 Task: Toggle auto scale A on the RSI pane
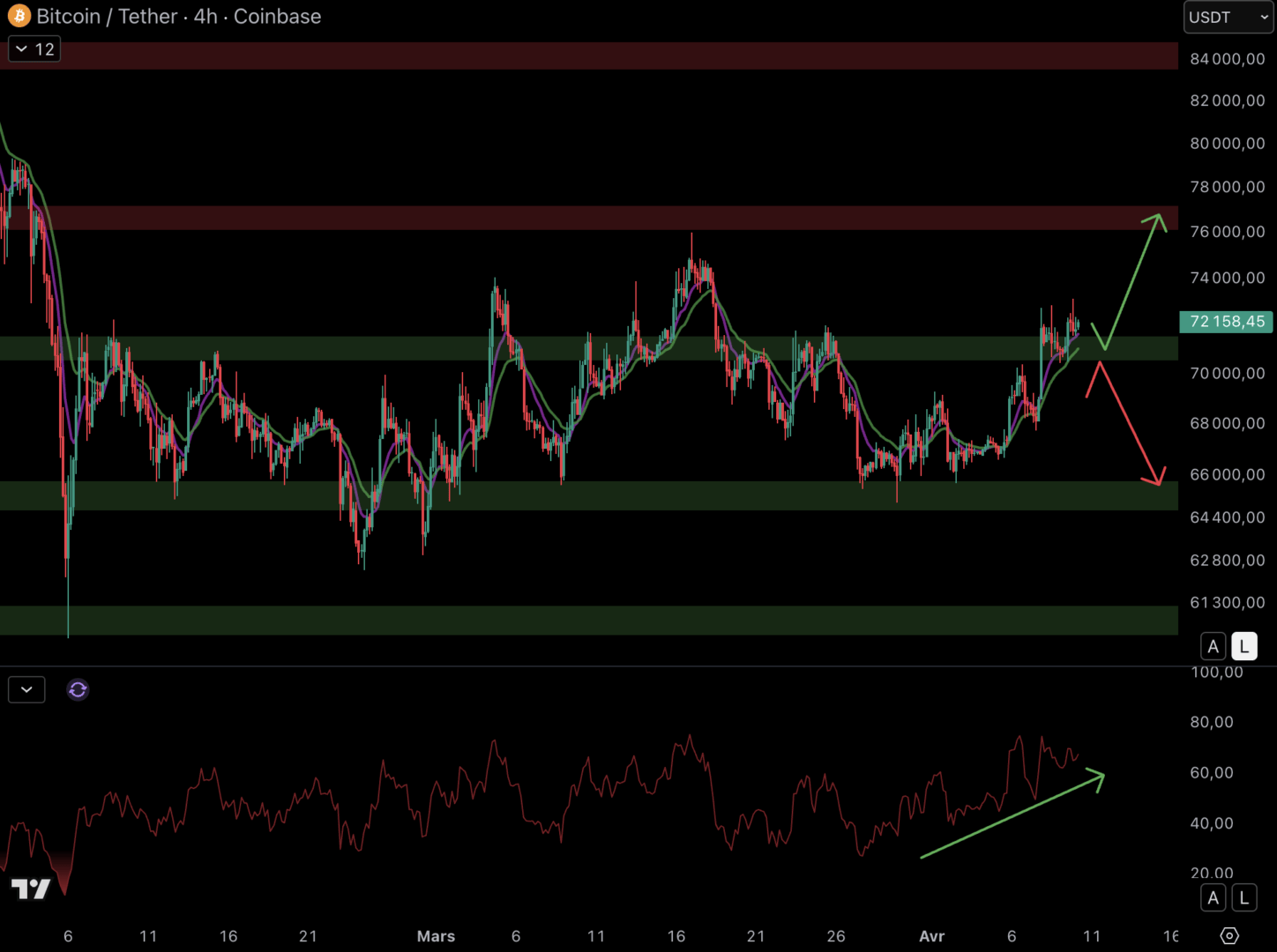pyautogui.click(x=1214, y=897)
